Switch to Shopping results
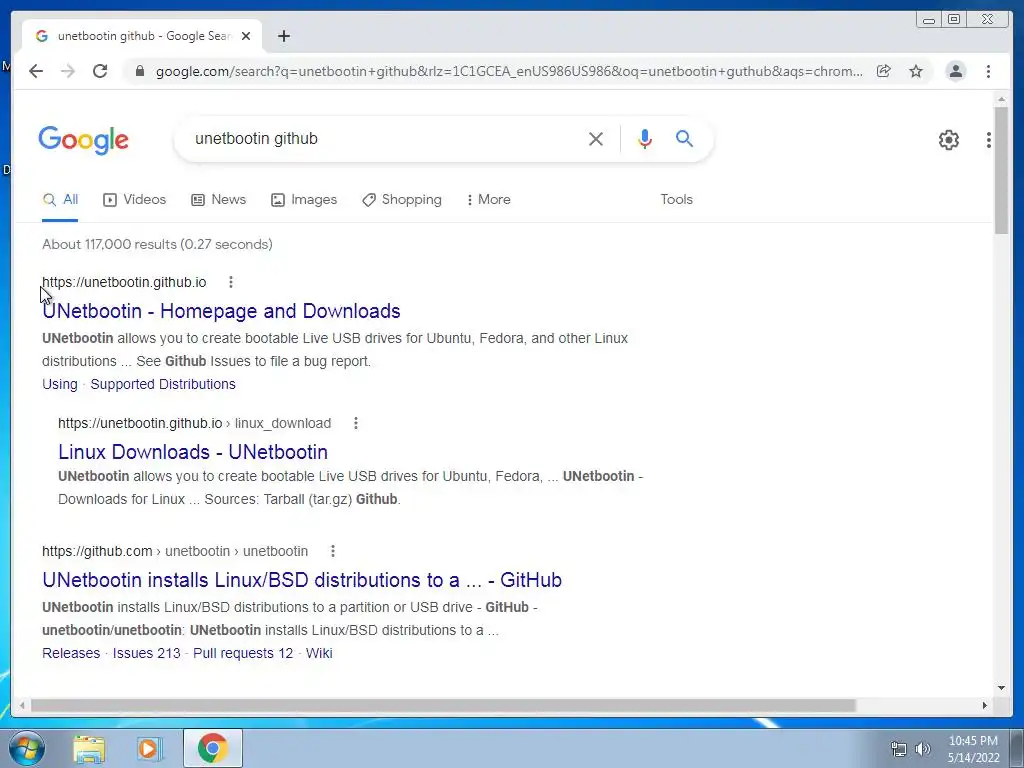This screenshot has height=768, width=1024. 402,200
